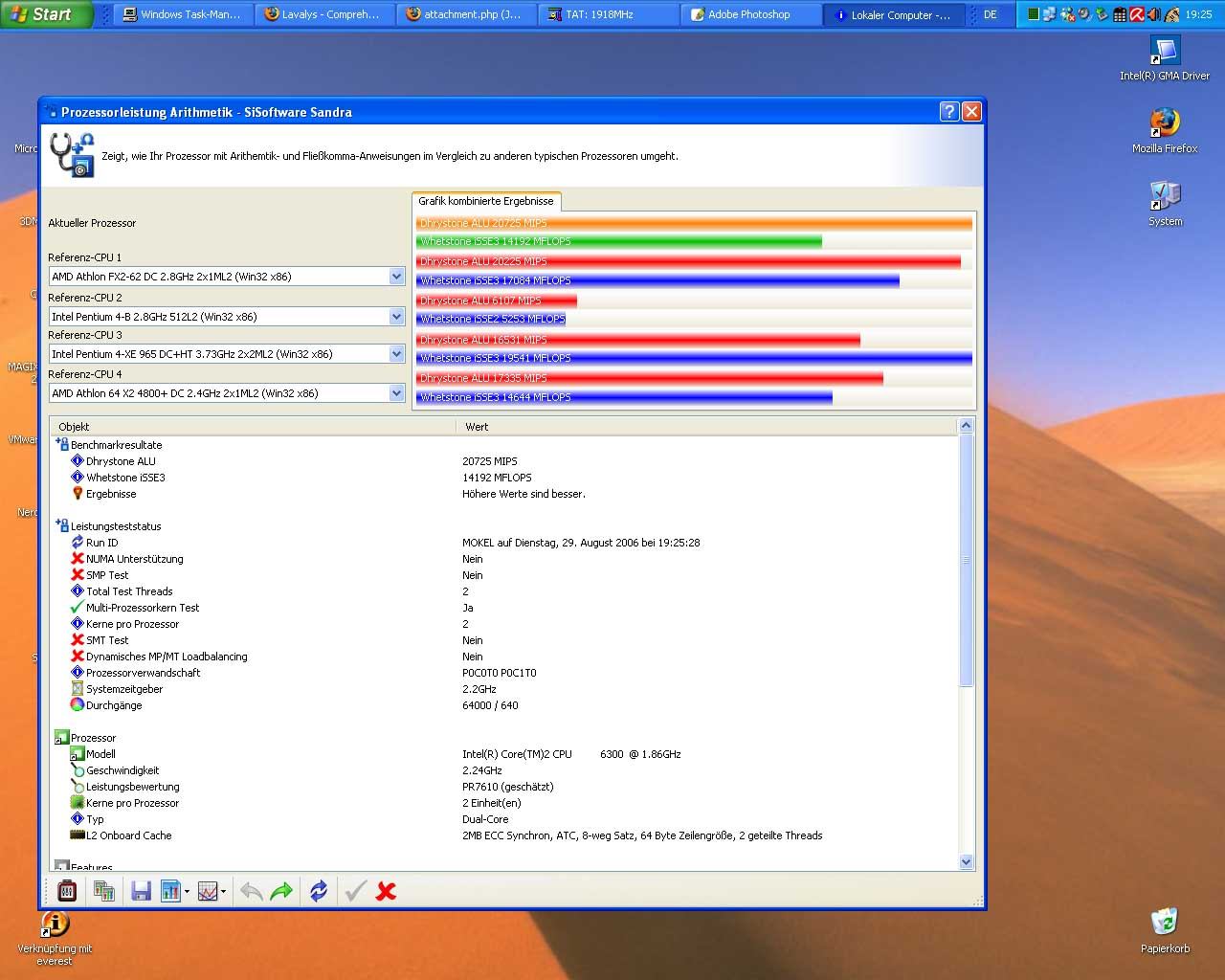Open Referenz-CPU 3 Pentium 4-XE 965 dropdown
This screenshot has width=1225, height=980.
click(x=396, y=354)
